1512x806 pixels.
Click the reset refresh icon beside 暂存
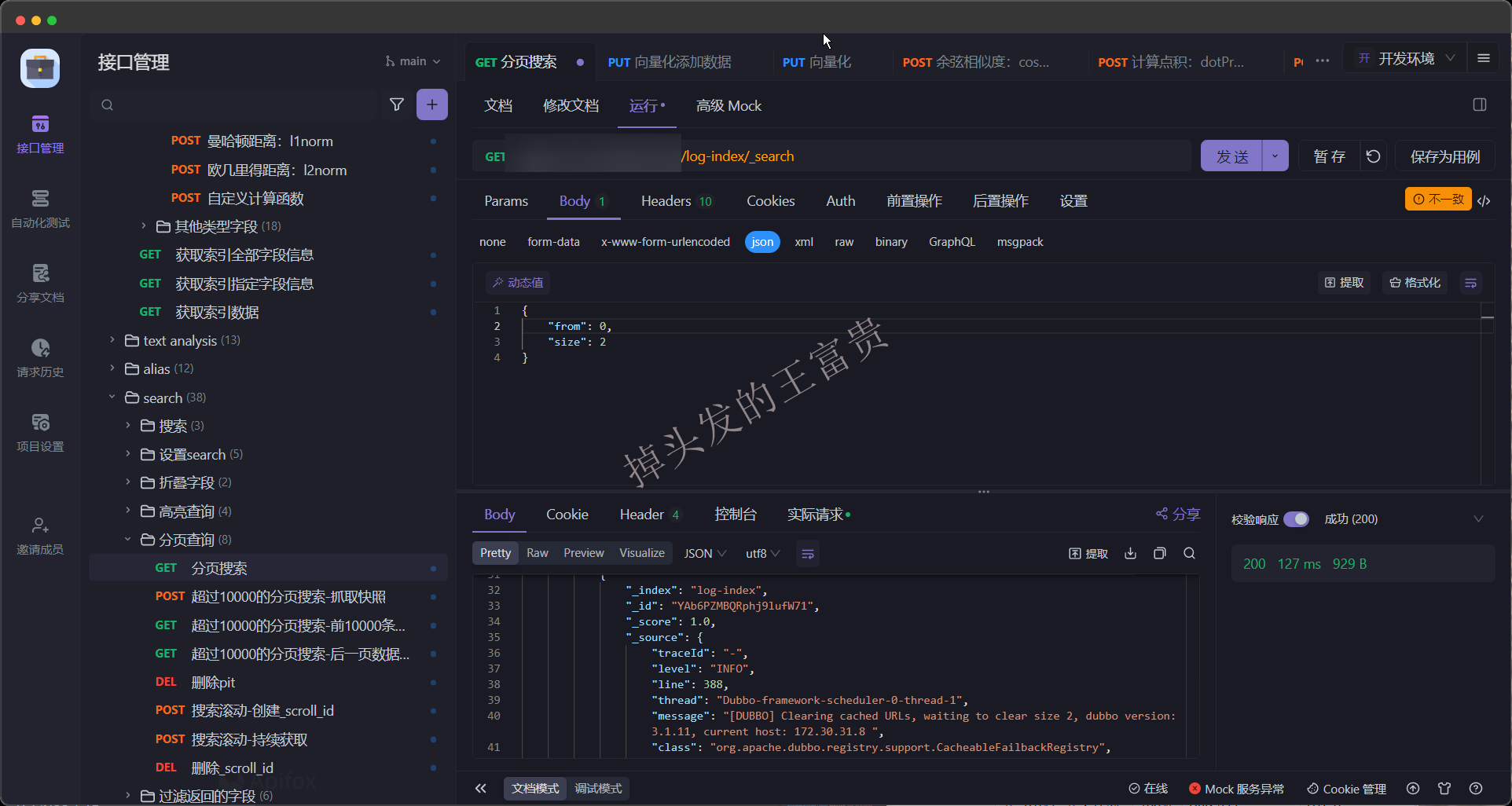pyautogui.click(x=1373, y=156)
